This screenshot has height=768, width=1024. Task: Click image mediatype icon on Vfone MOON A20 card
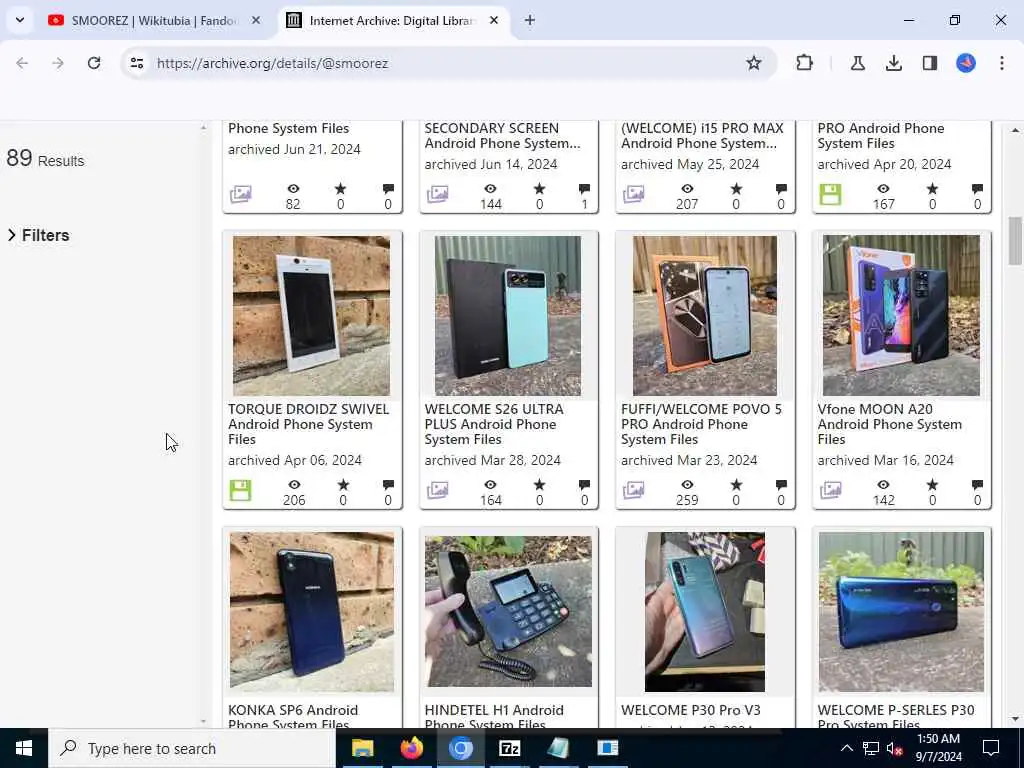coord(831,490)
